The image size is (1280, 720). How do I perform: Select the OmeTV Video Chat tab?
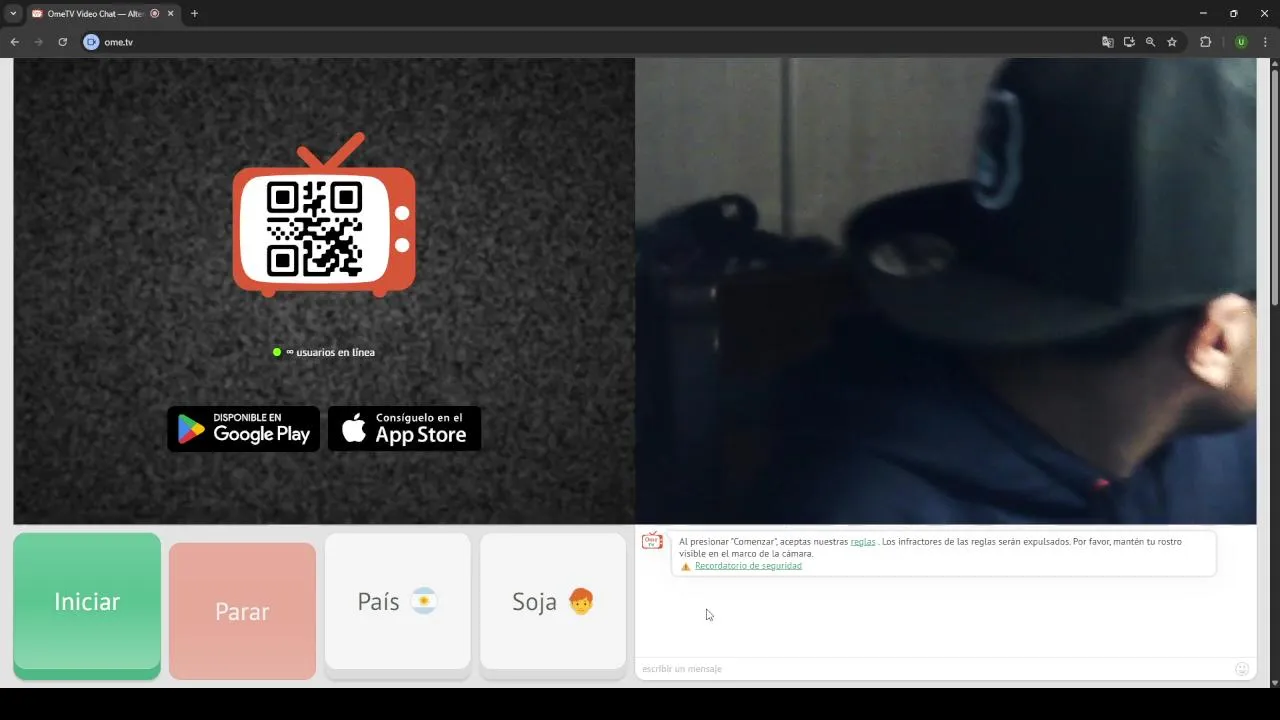pos(102,14)
